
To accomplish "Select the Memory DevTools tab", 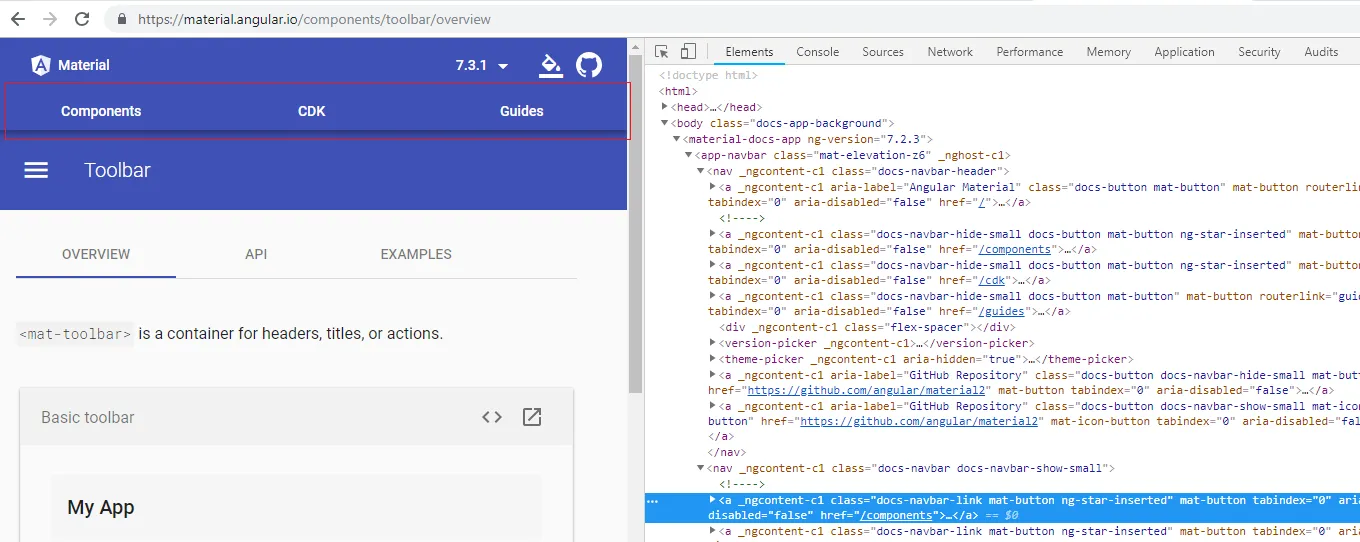I will [x=1109, y=52].
